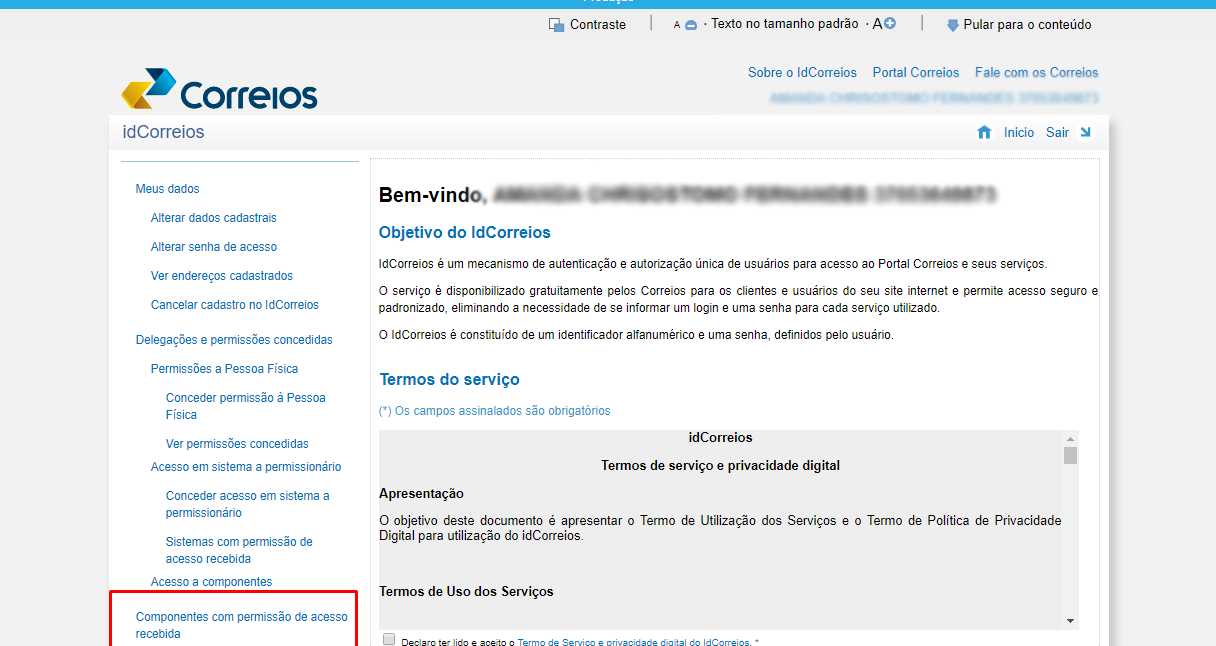The height and width of the screenshot is (646, 1216).
Task: Open Meus dados in the sidebar
Action: (167, 188)
